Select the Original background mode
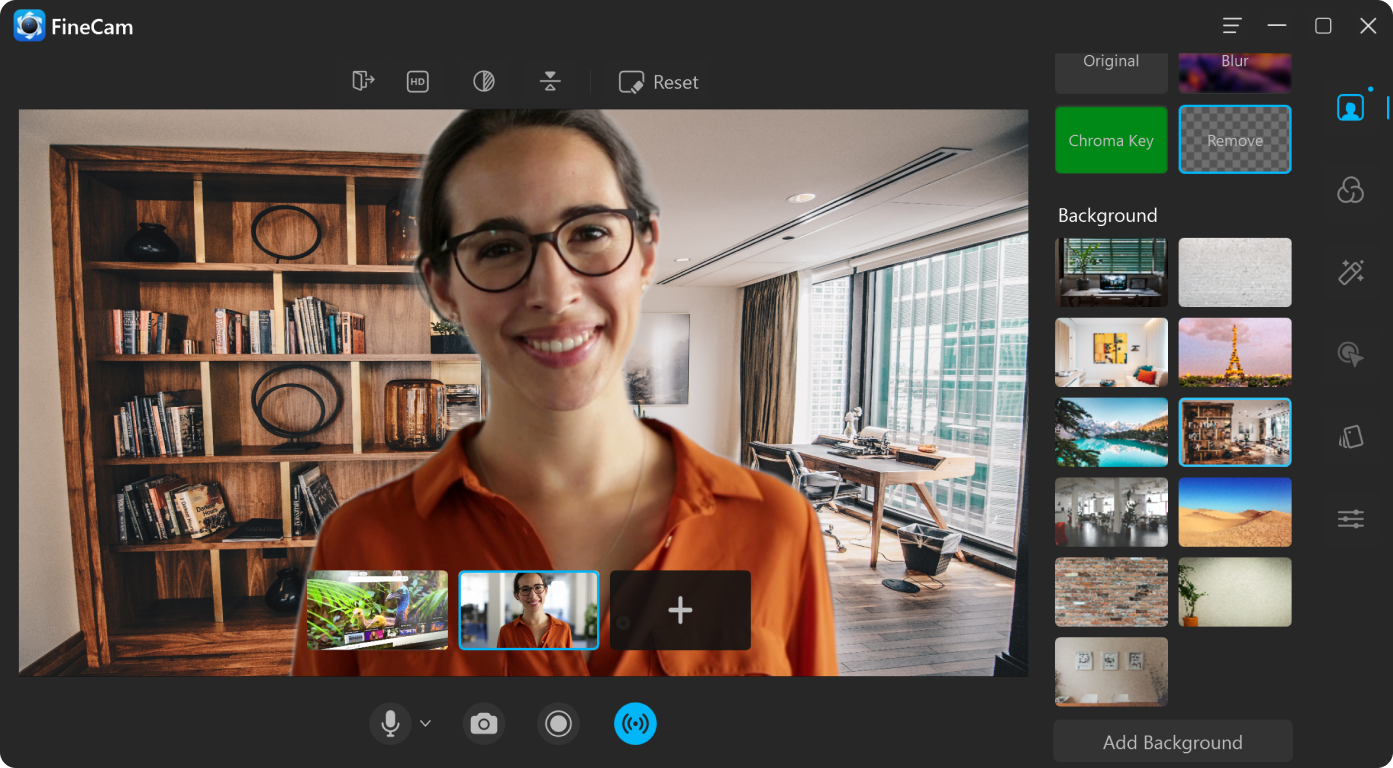This screenshot has width=1393, height=768. pos(1111,72)
